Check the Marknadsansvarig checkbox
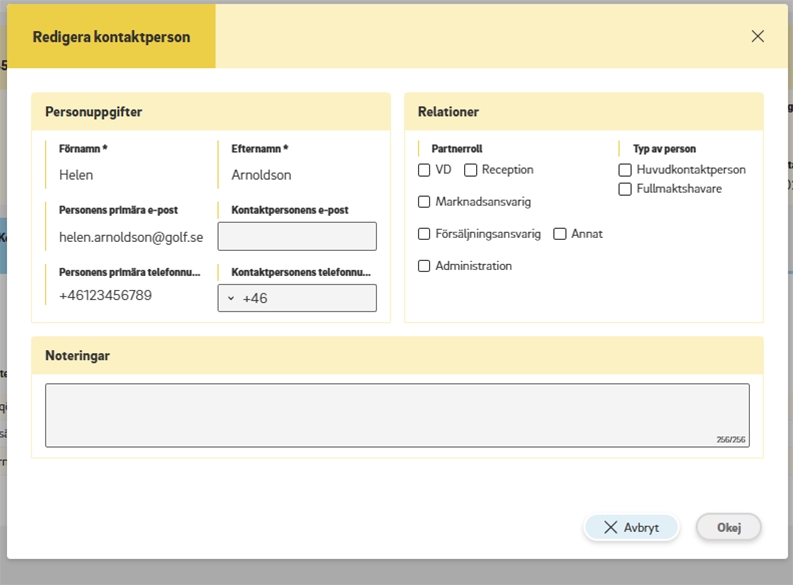Screen dimensions: 793x585 [x=424, y=202]
